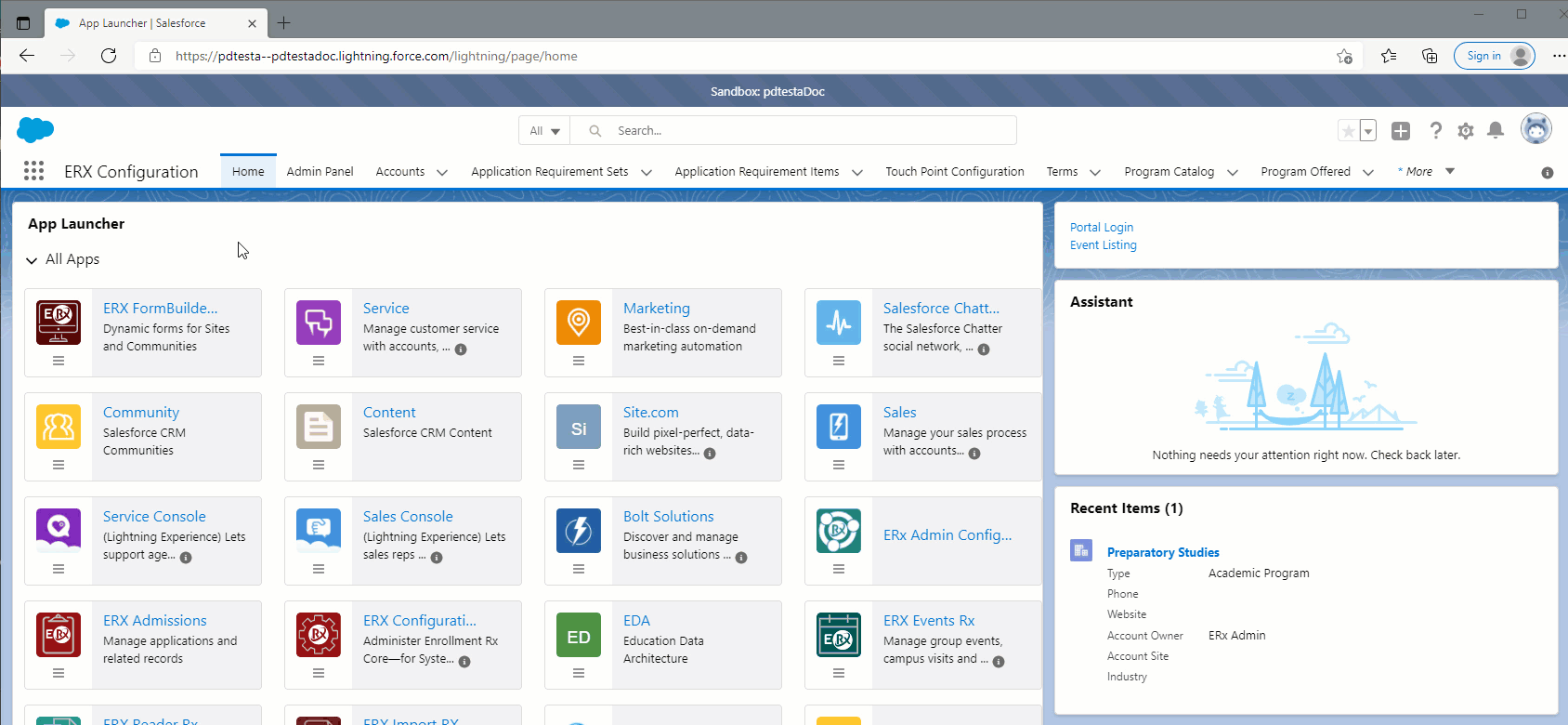Open the Community app icon

59,427
